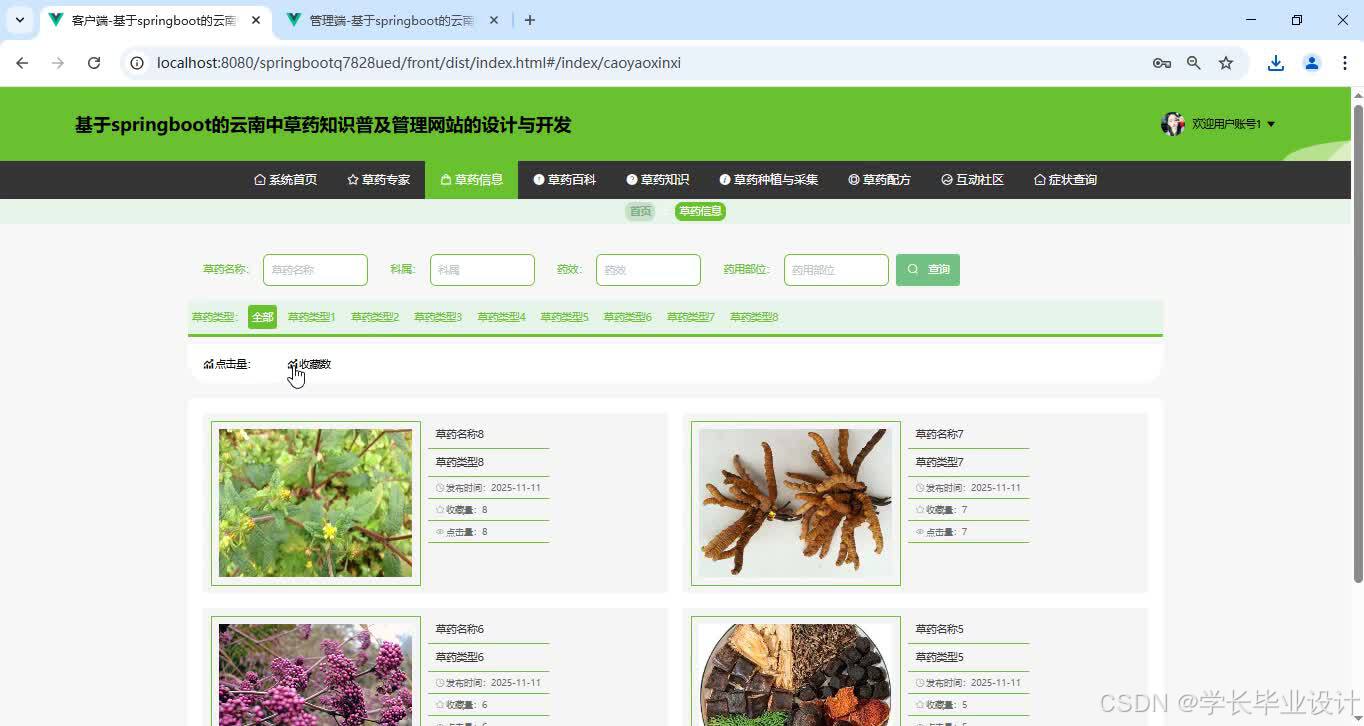The width and height of the screenshot is (1364, 726).
Task: Click the 首页 breadcrumb link
Action: 640,211
